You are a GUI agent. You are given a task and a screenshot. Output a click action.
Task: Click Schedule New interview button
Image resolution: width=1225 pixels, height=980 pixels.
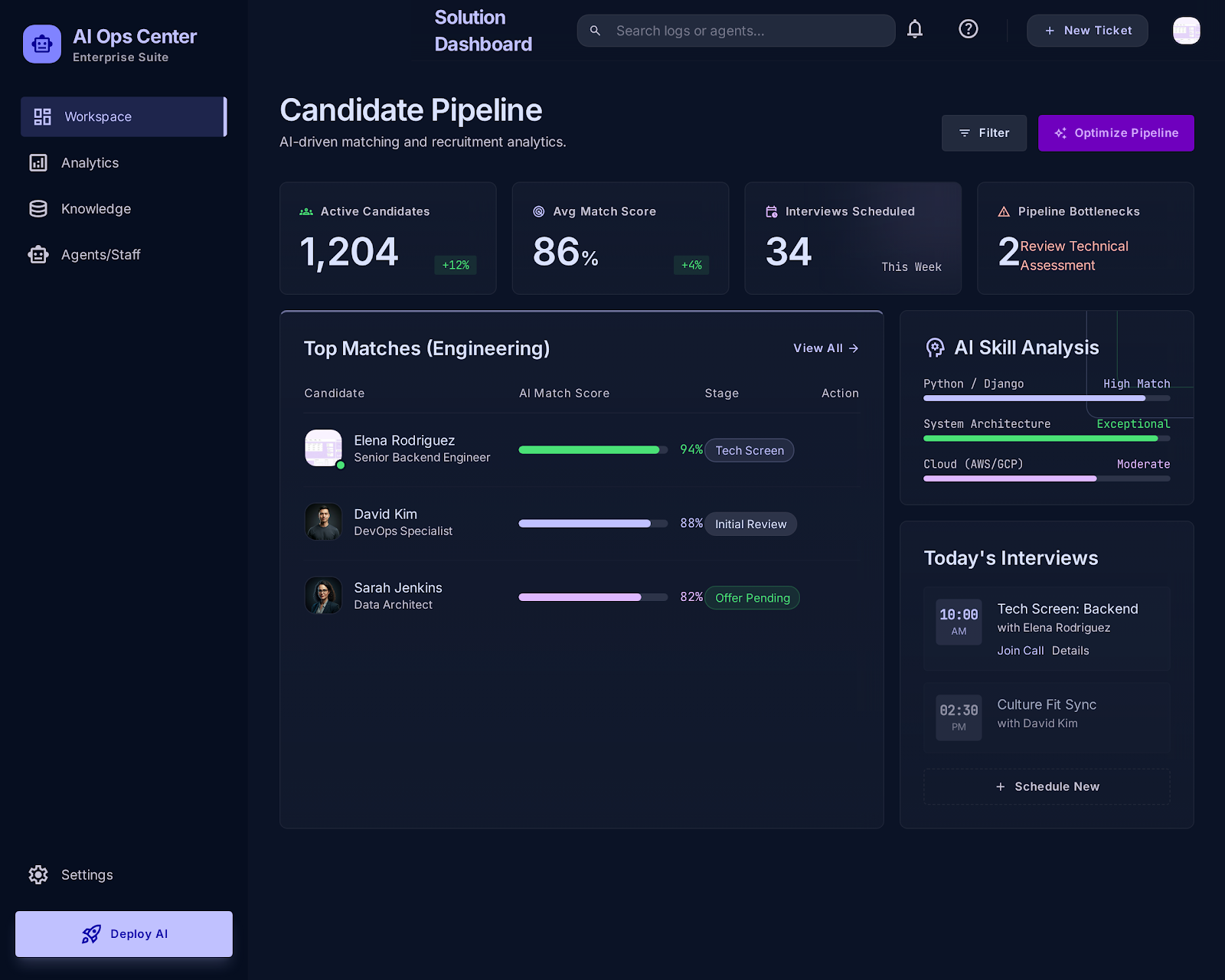click(x=1047, y=786)
